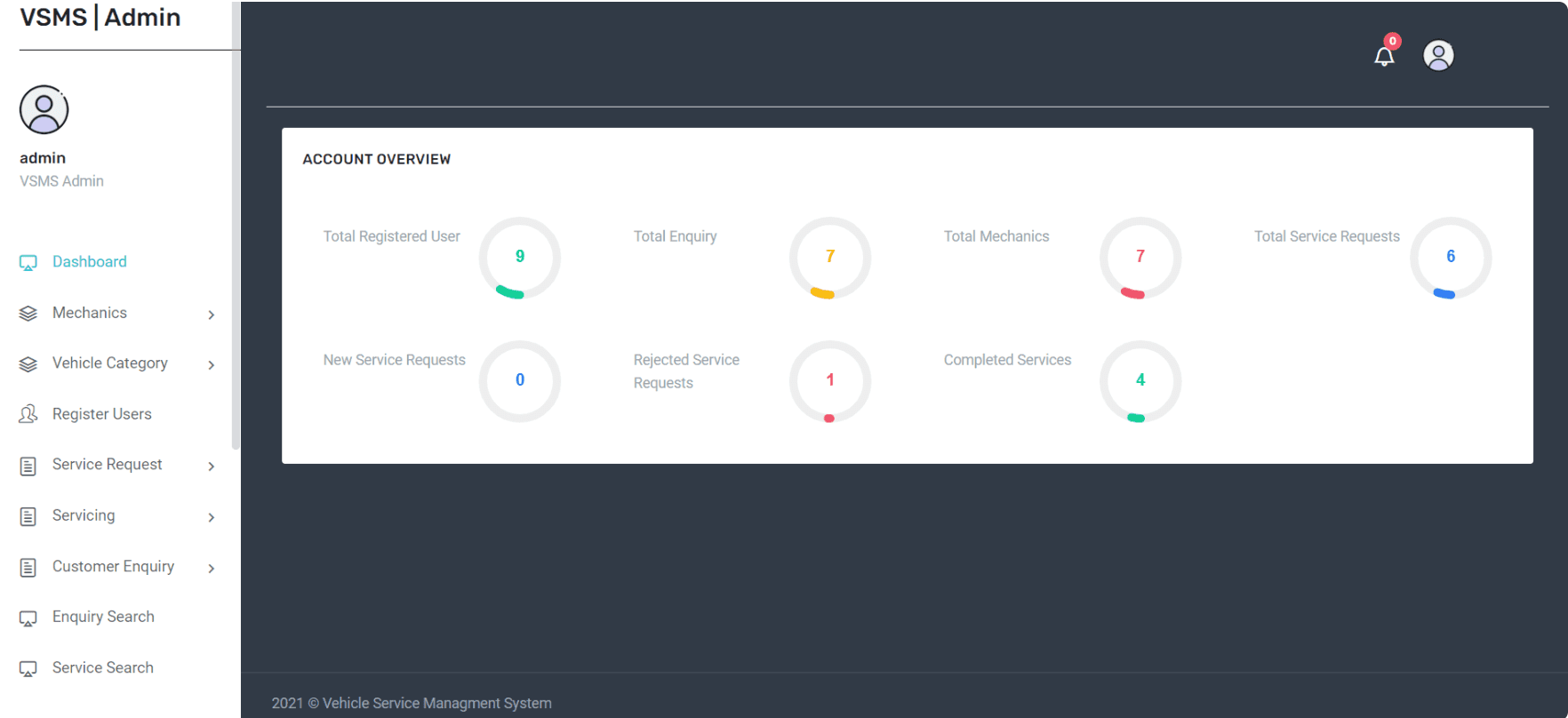Click the Total Registered User label
The height and width of the screenshot is (718, 1568).
click(391, 236)
